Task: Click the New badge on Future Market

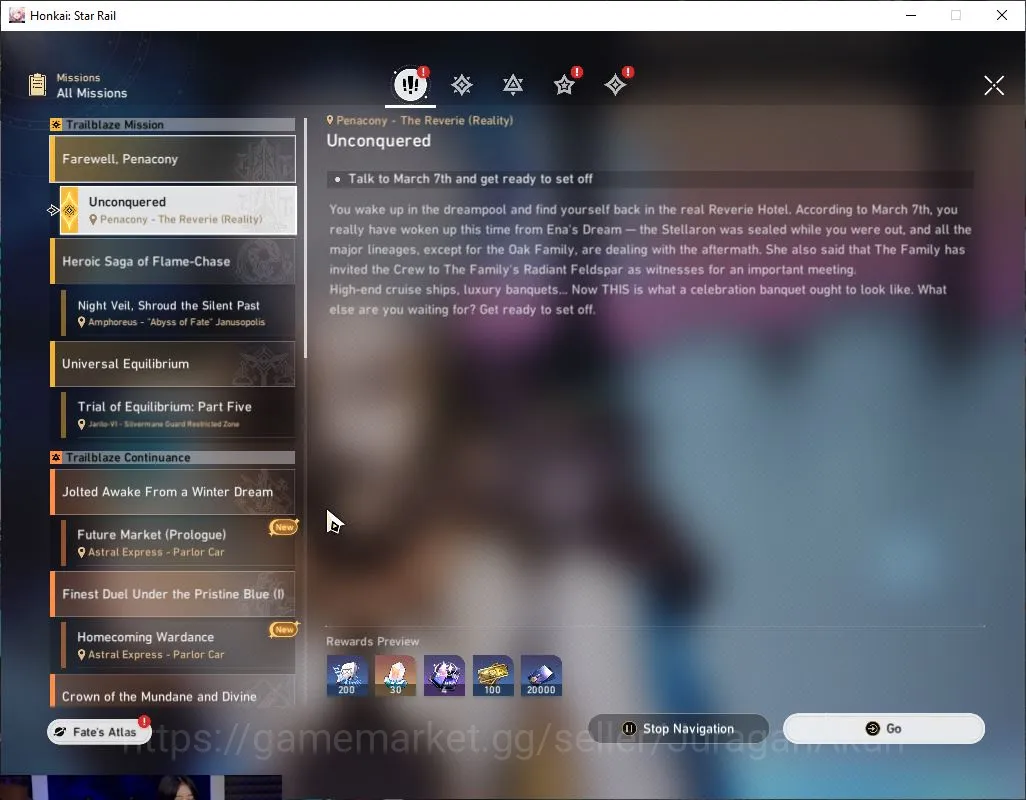Action: (284, 527)
